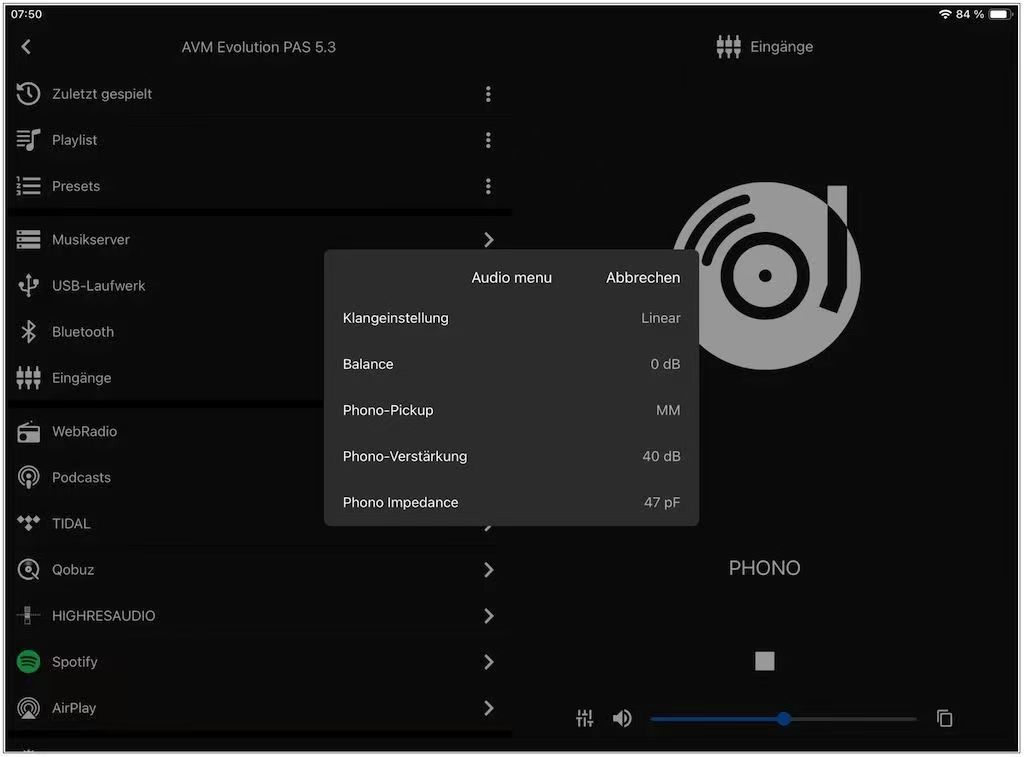Expand the Musikserver chevron
Image resolution: width=1024 pixels, height=757 pixels.
pos(488,240)
